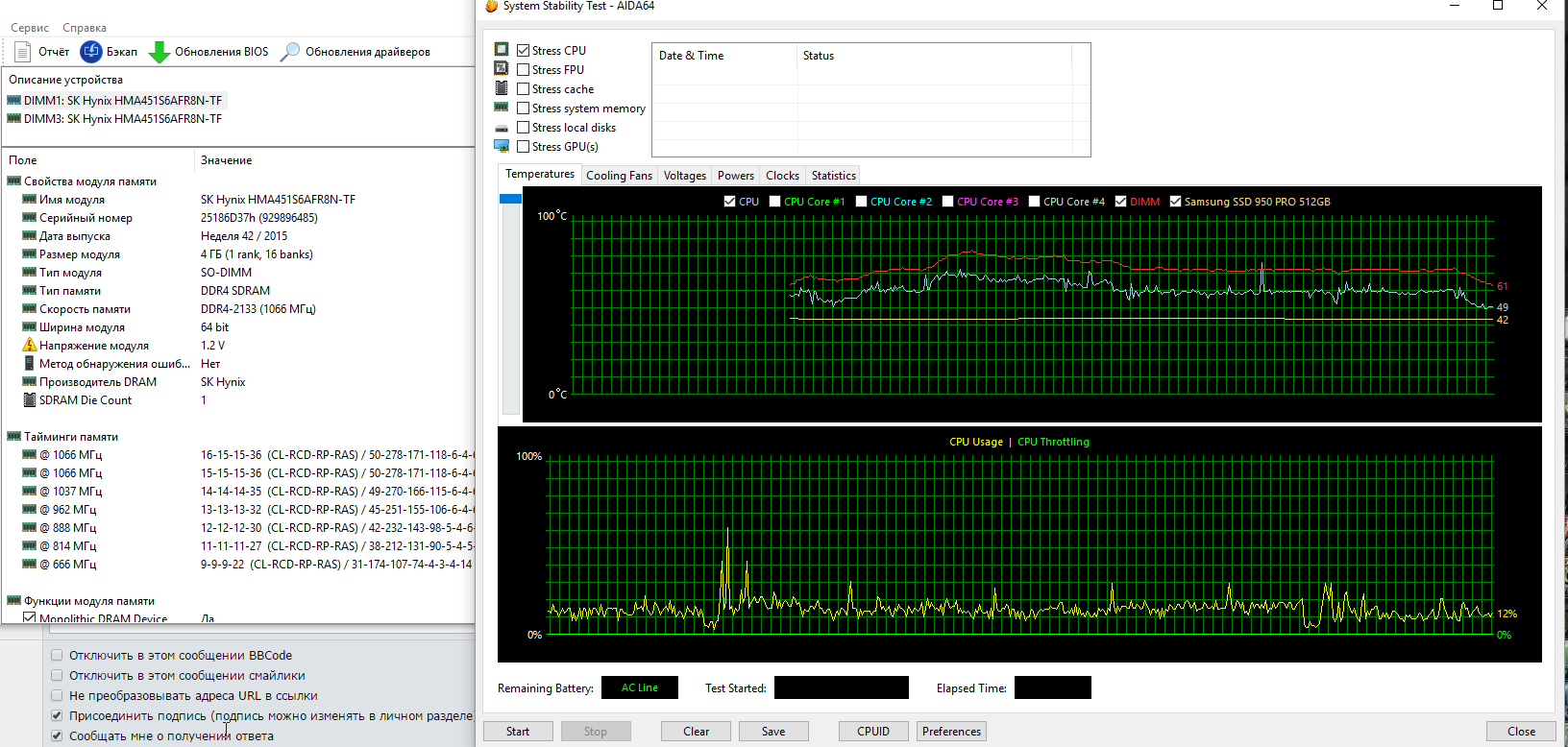Click the Stress GPU monitor icon
The image size is (1568, 747).
pyautogui.click(x=502, y=146)
